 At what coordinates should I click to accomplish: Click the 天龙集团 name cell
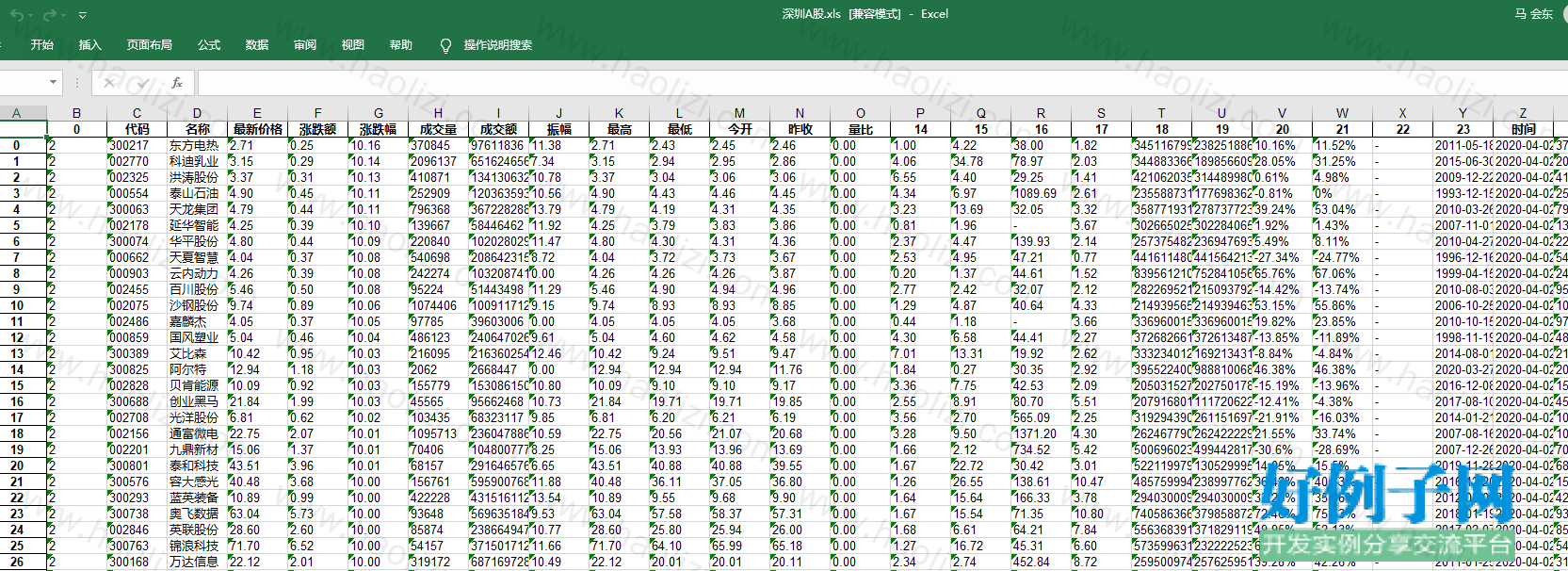[197, 209]
